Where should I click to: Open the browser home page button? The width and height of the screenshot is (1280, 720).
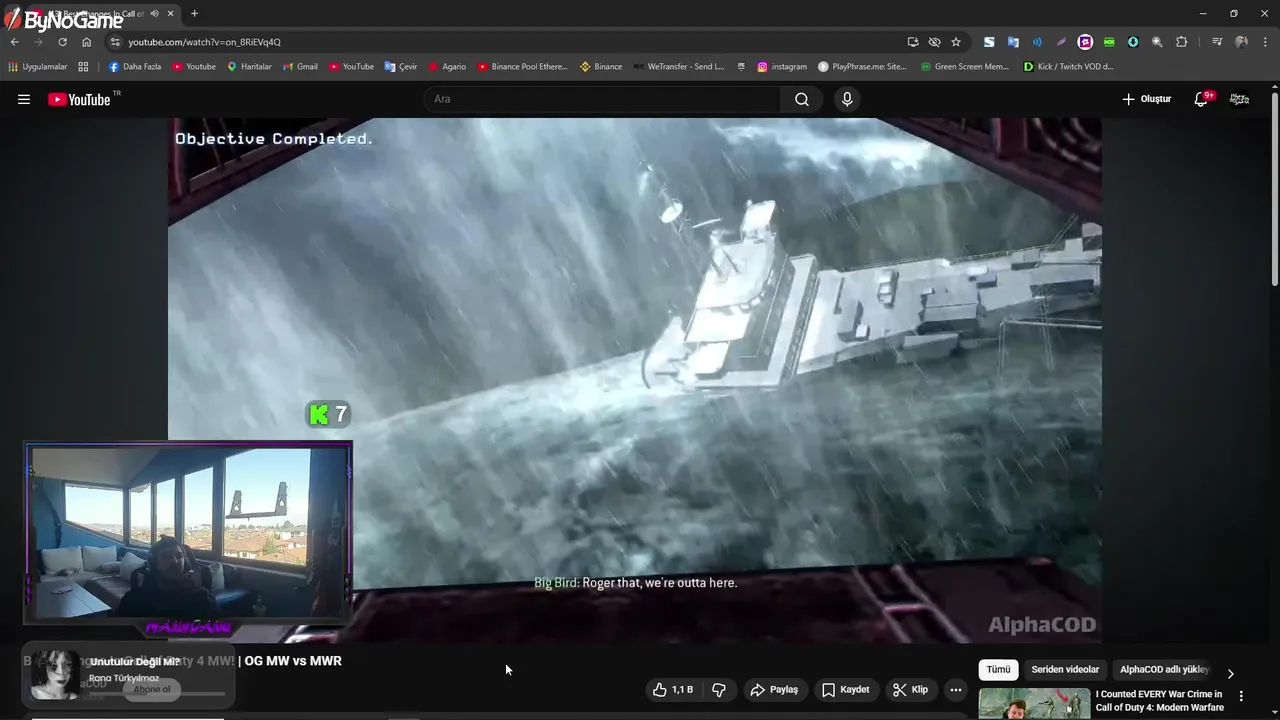pyautogui.click(x=86, y=42)
